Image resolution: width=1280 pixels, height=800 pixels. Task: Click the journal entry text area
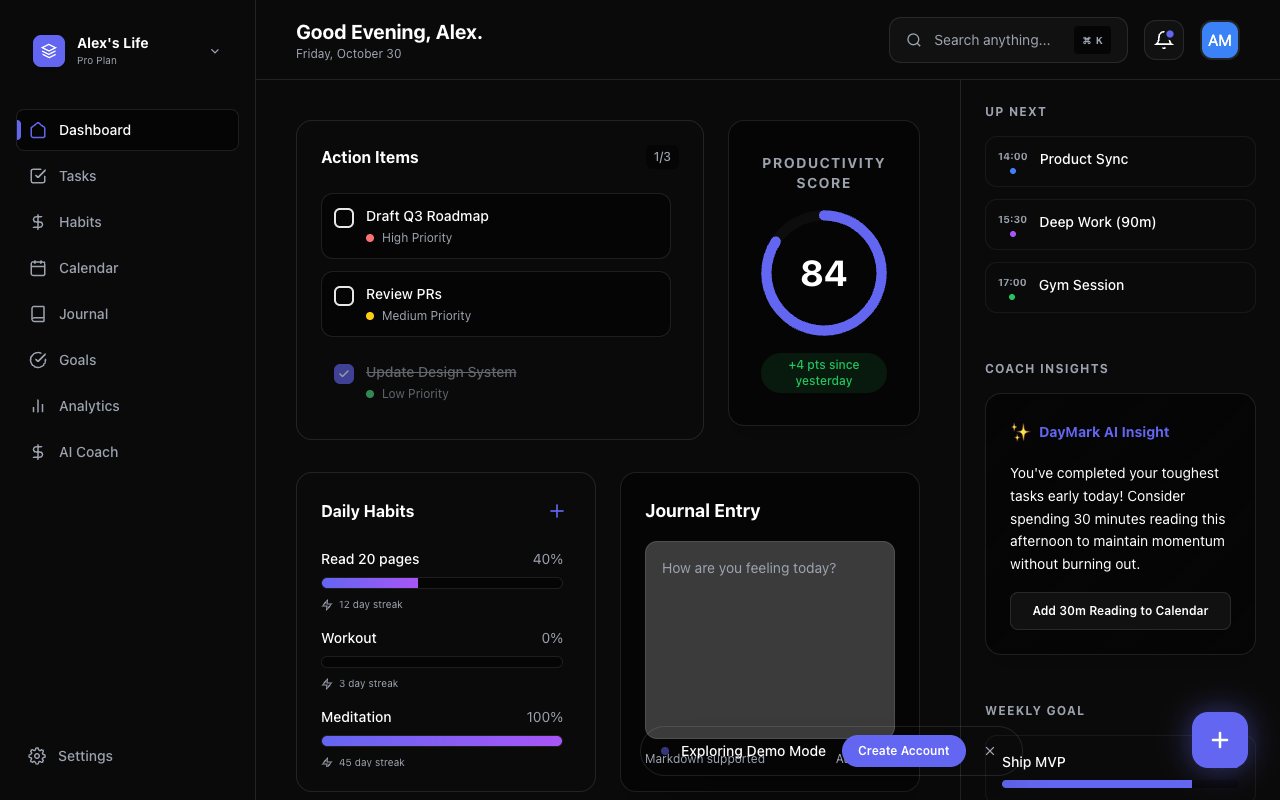pos(770,640)
